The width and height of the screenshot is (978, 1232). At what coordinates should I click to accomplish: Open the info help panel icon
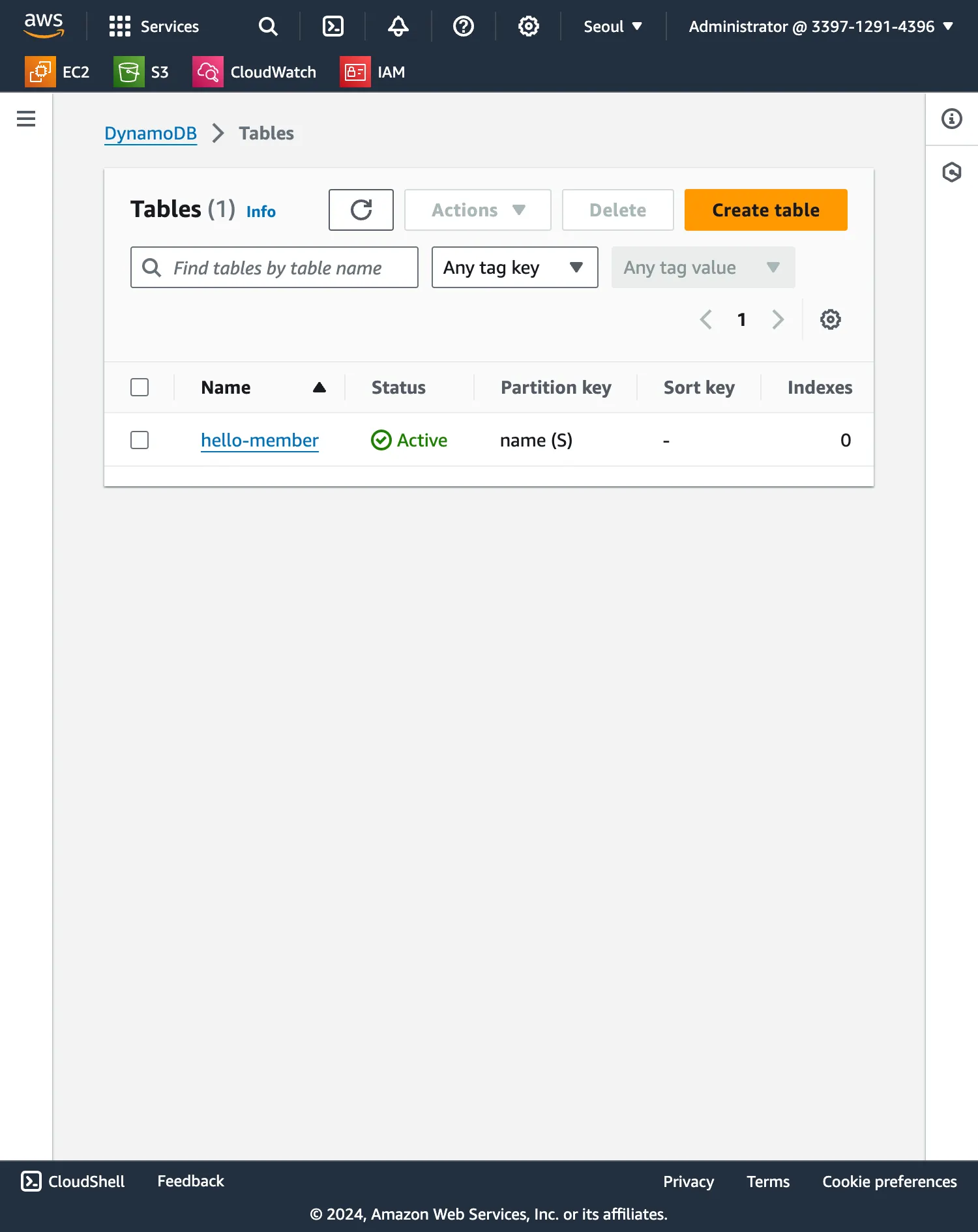click(952, 119)
